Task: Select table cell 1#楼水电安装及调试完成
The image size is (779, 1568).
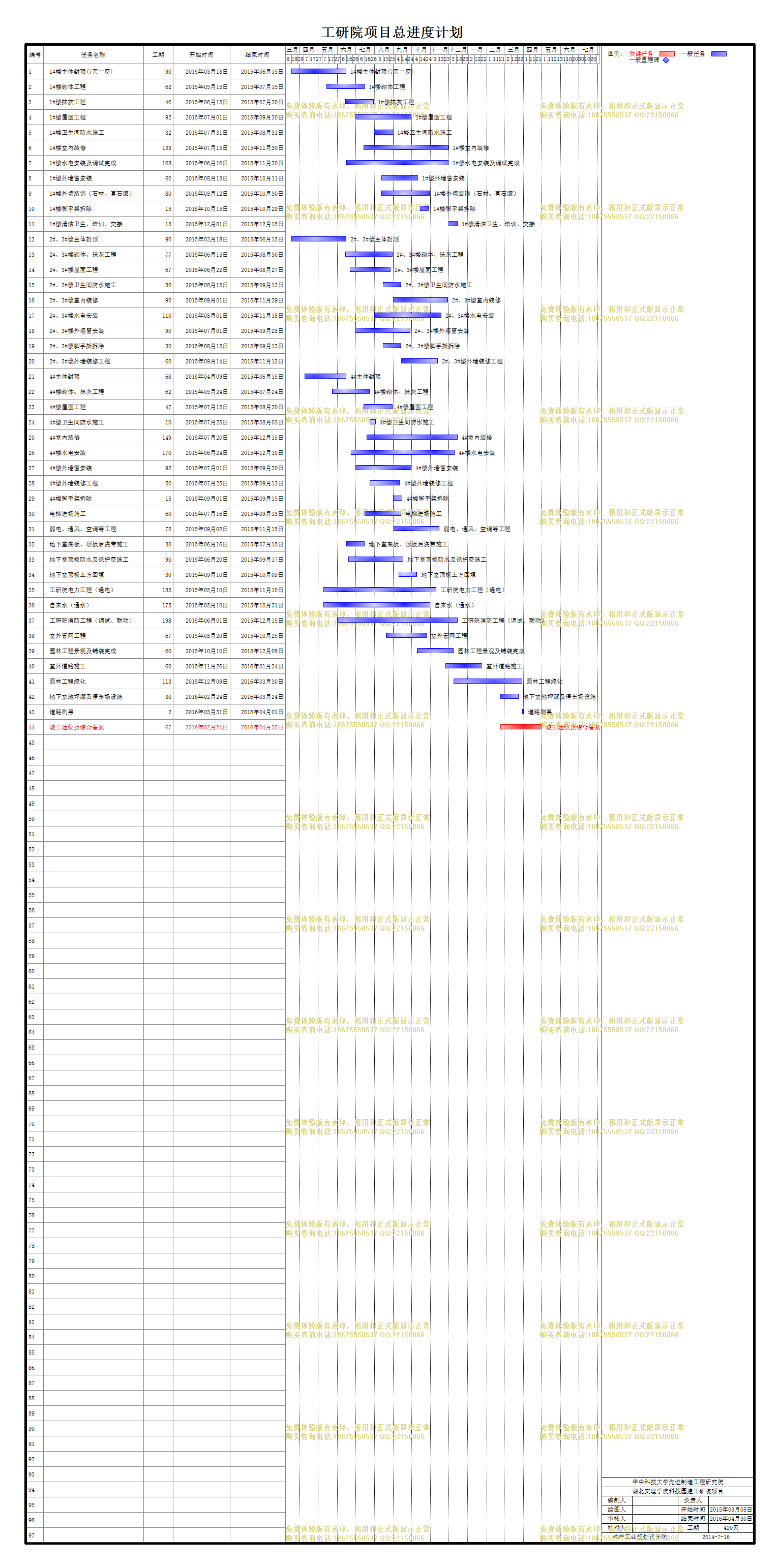Action: [x=93, y=163]
